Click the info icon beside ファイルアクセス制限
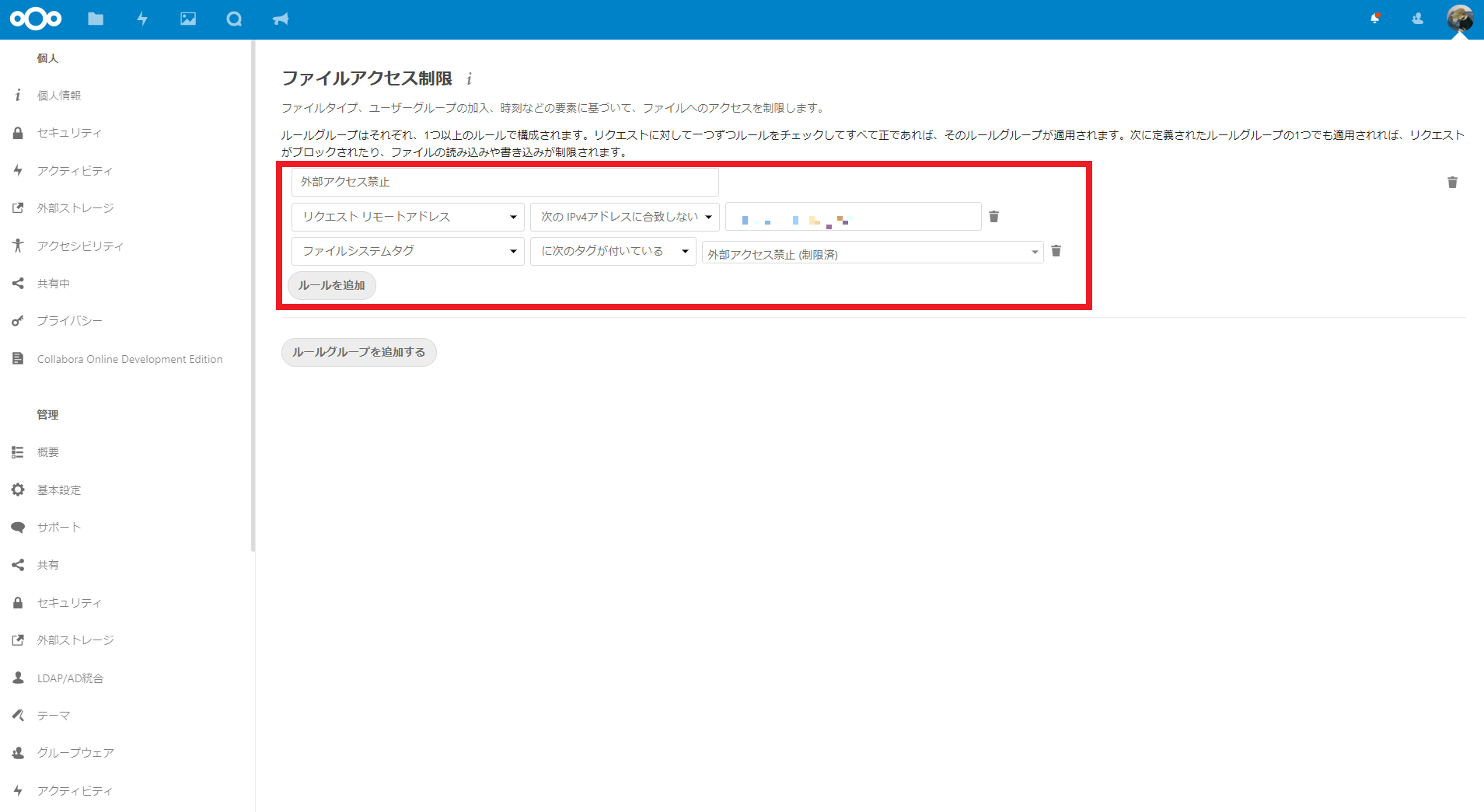 point(470,78)
